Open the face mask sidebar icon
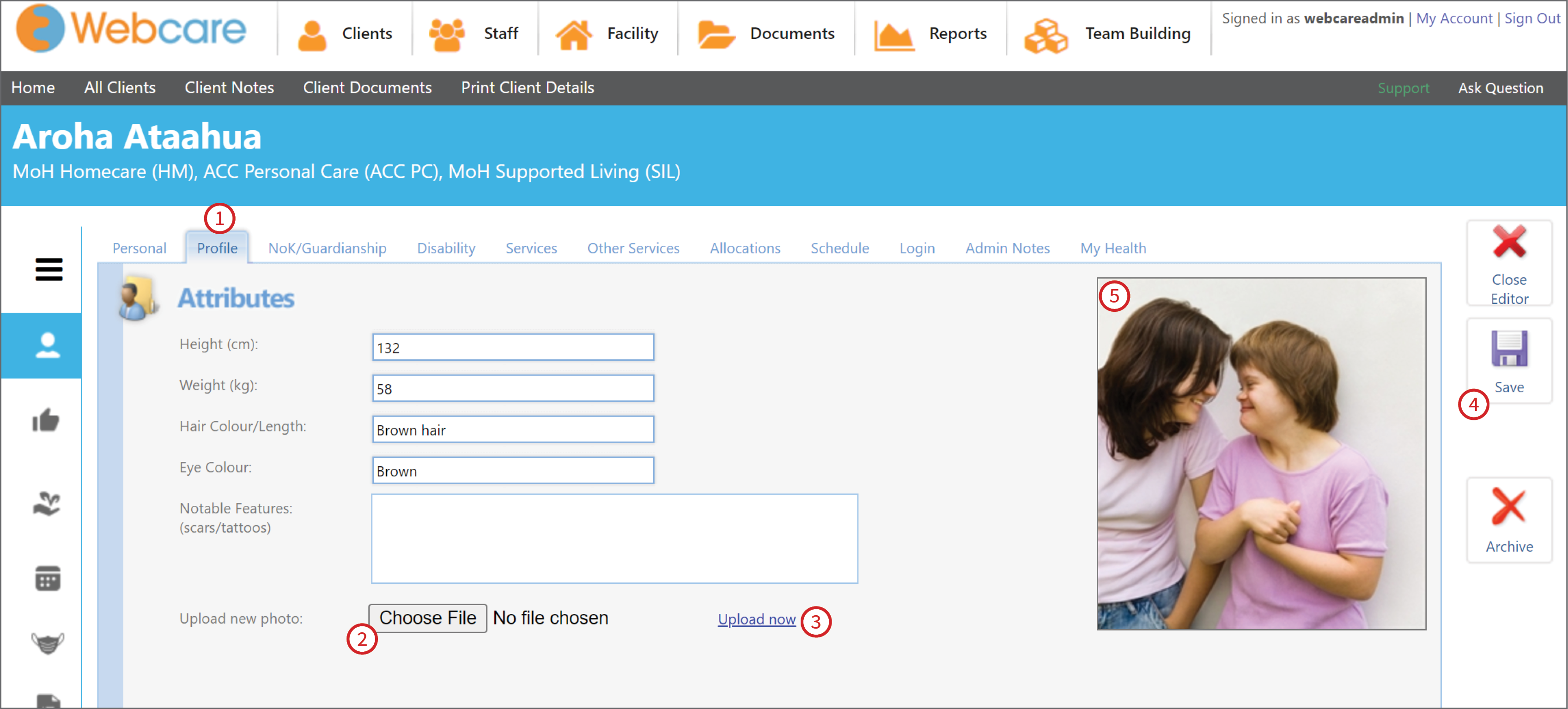 47,642
